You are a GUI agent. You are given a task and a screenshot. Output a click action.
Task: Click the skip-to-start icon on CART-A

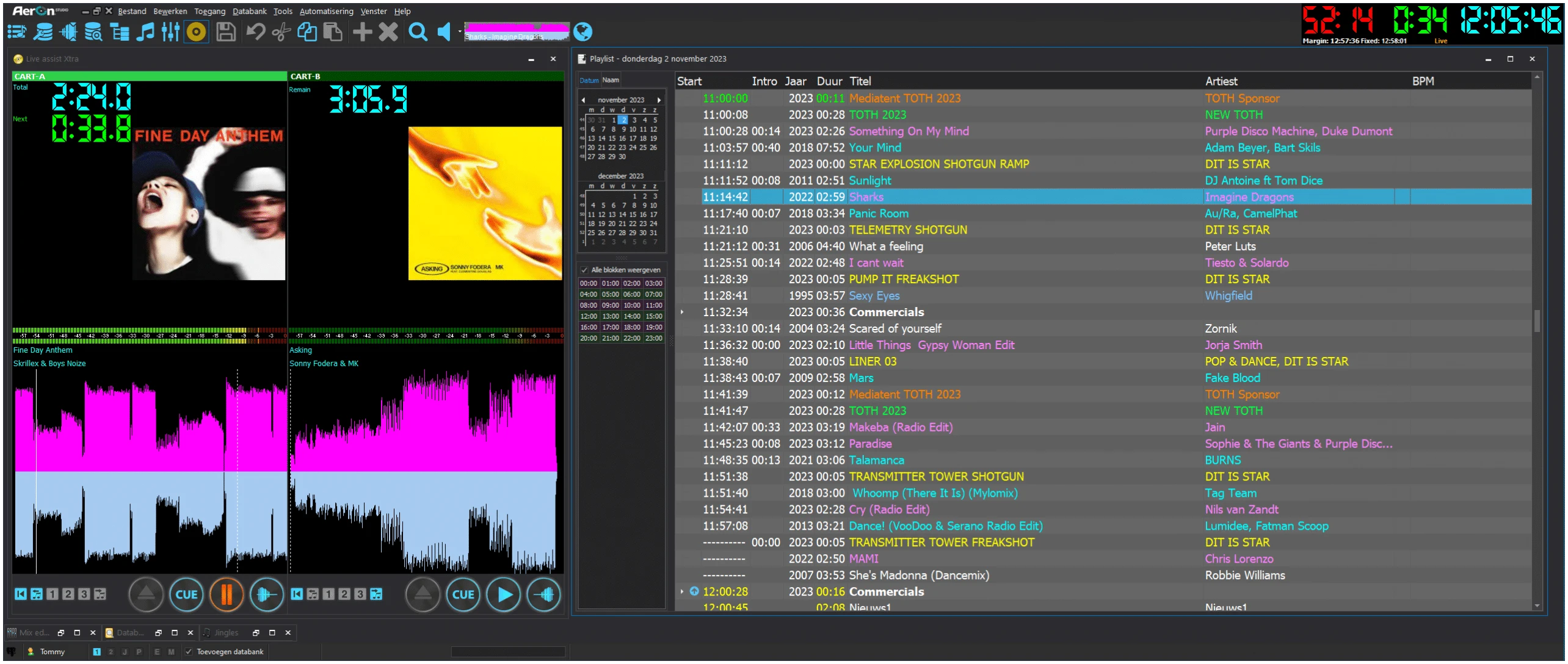point(21,594)
